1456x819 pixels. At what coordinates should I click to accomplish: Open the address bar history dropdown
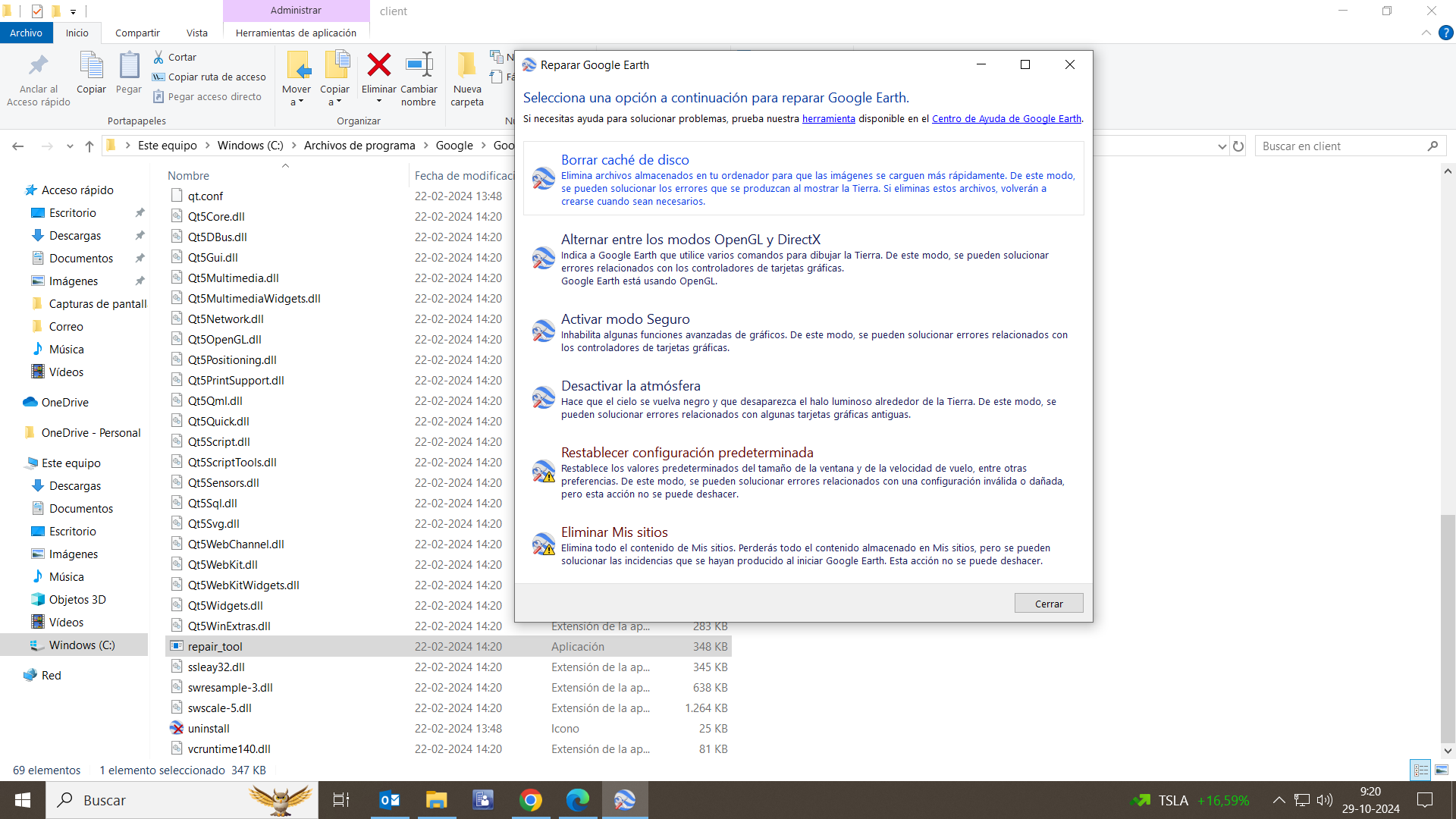pos(1222,146)
